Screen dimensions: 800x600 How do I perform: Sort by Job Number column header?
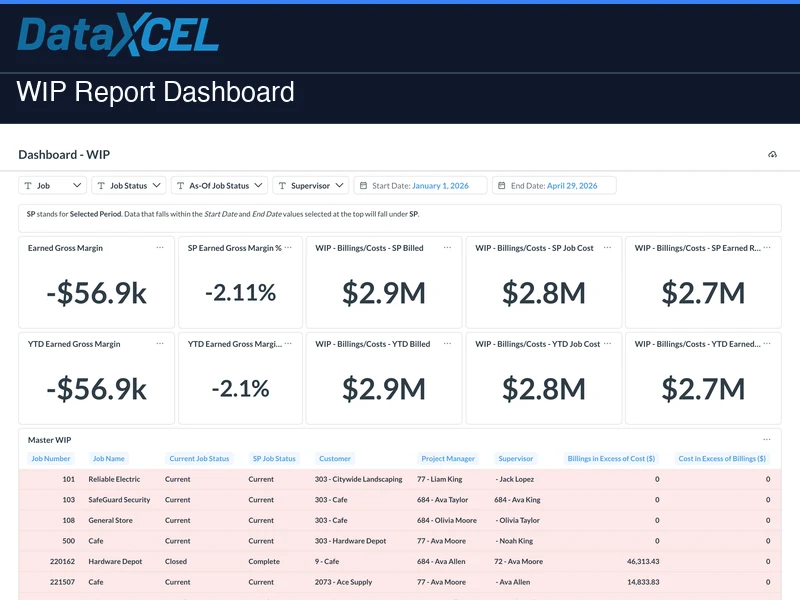[51, 459]
